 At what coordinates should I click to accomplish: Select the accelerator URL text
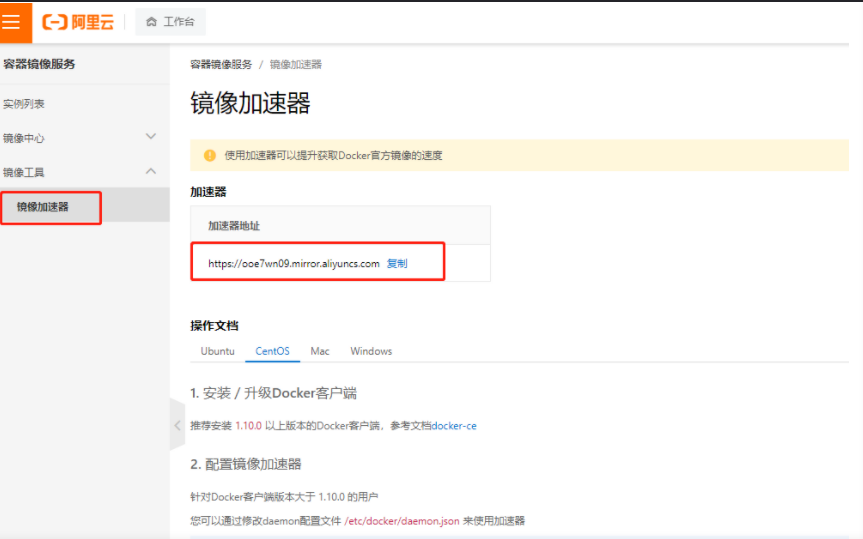(294, 264)
